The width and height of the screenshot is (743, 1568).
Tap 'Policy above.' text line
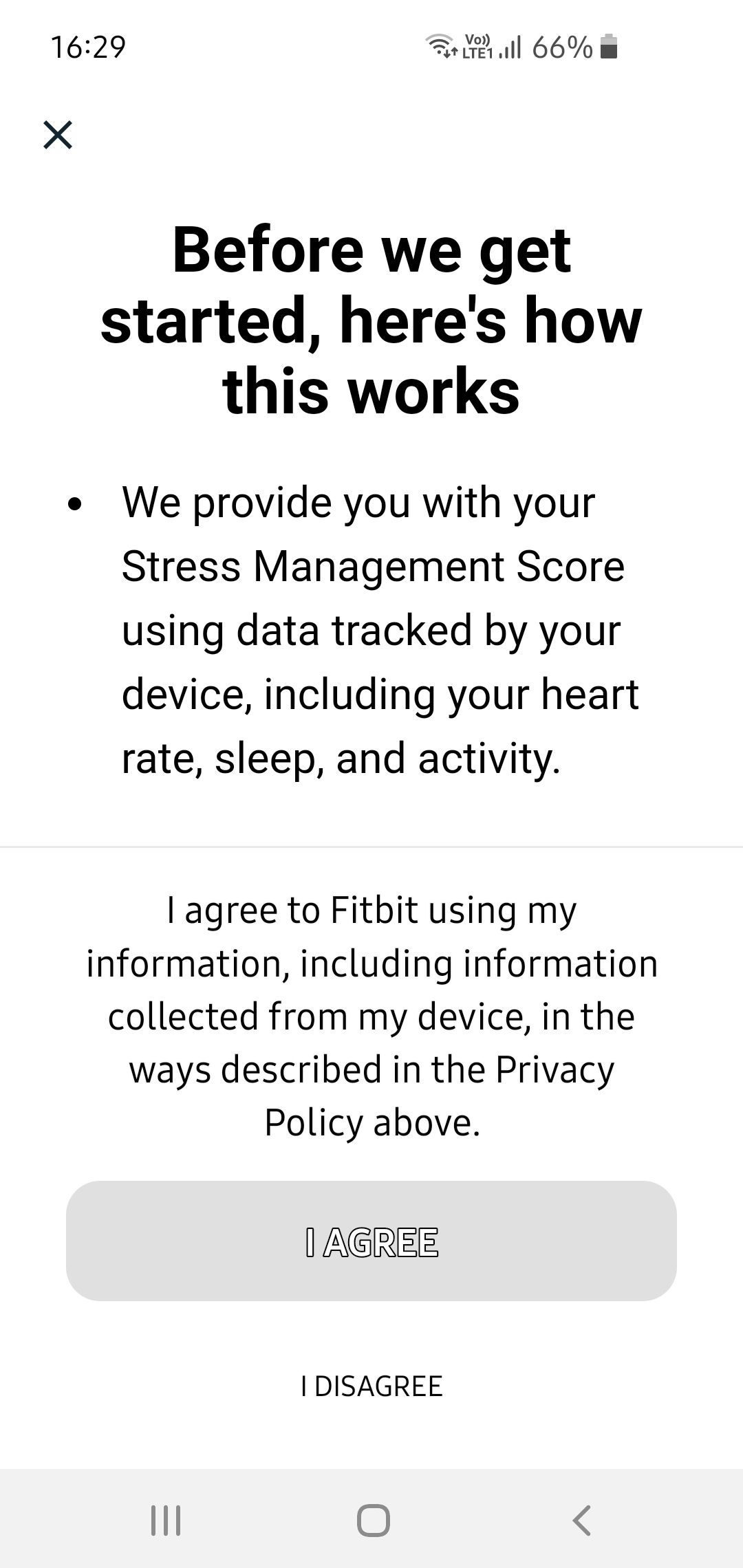pyautogui.click(x=372, y=1122)
